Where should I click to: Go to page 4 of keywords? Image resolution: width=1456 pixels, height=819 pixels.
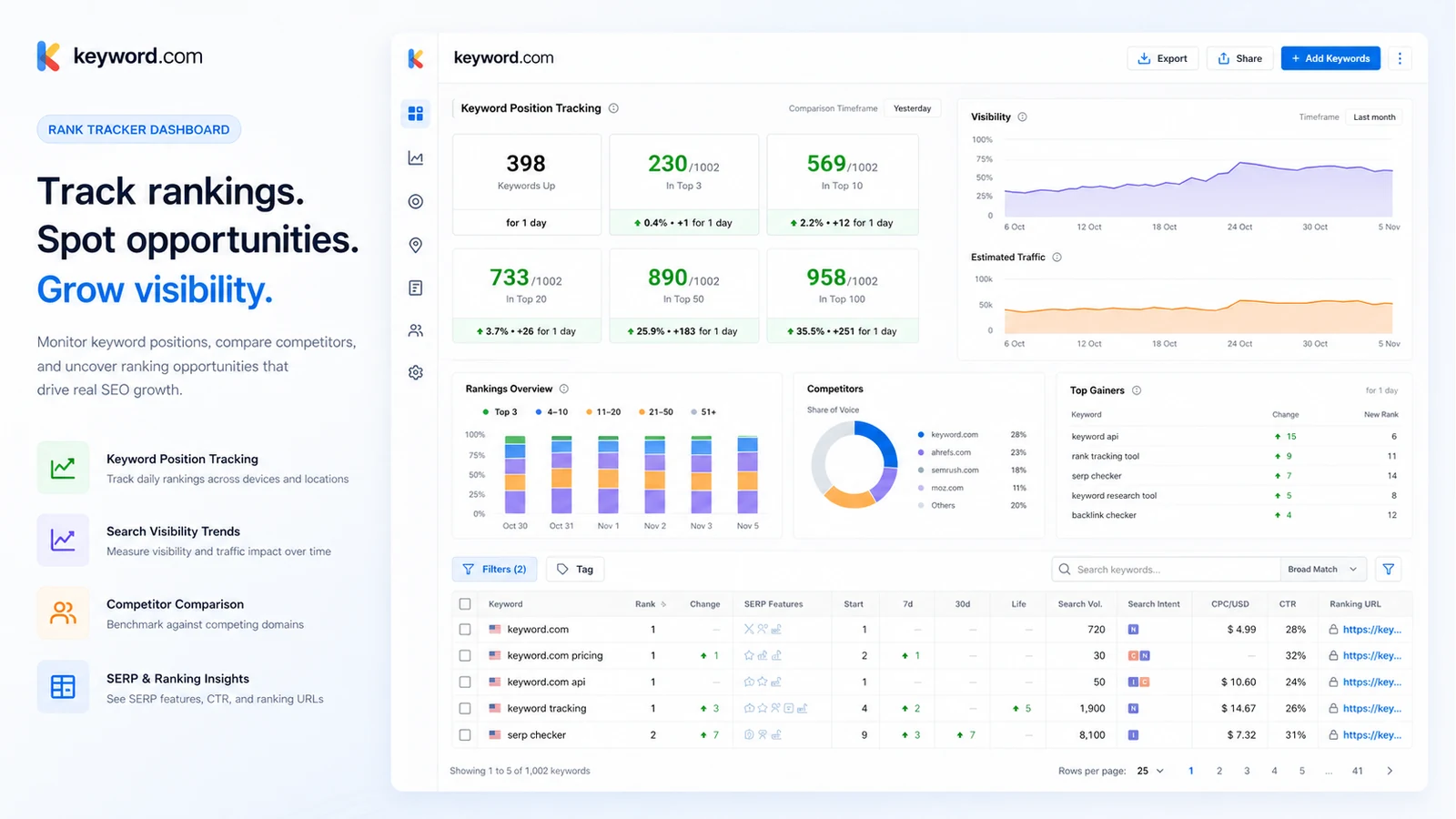[x=1274, y=771]
